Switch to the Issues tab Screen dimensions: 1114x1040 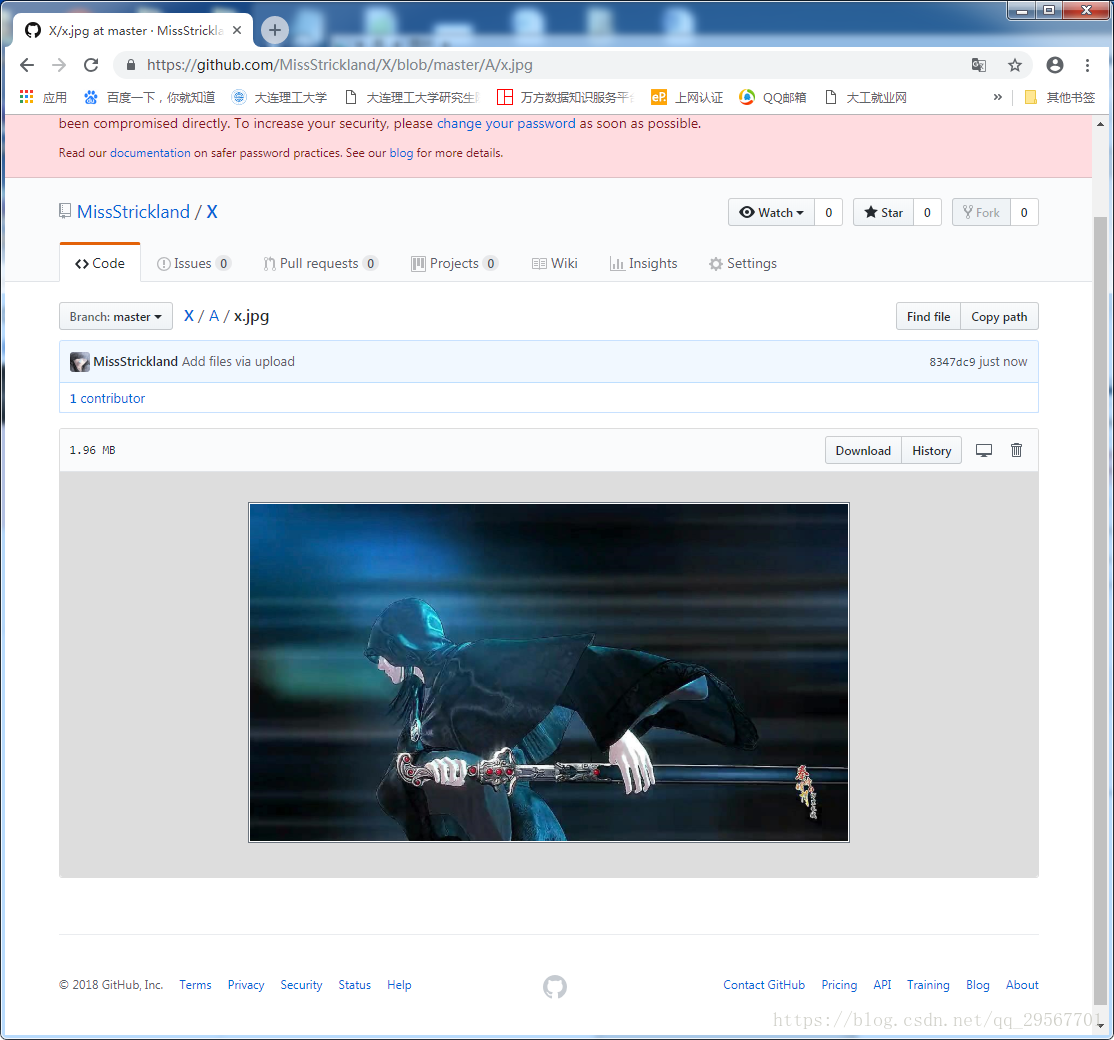(193, 264)
